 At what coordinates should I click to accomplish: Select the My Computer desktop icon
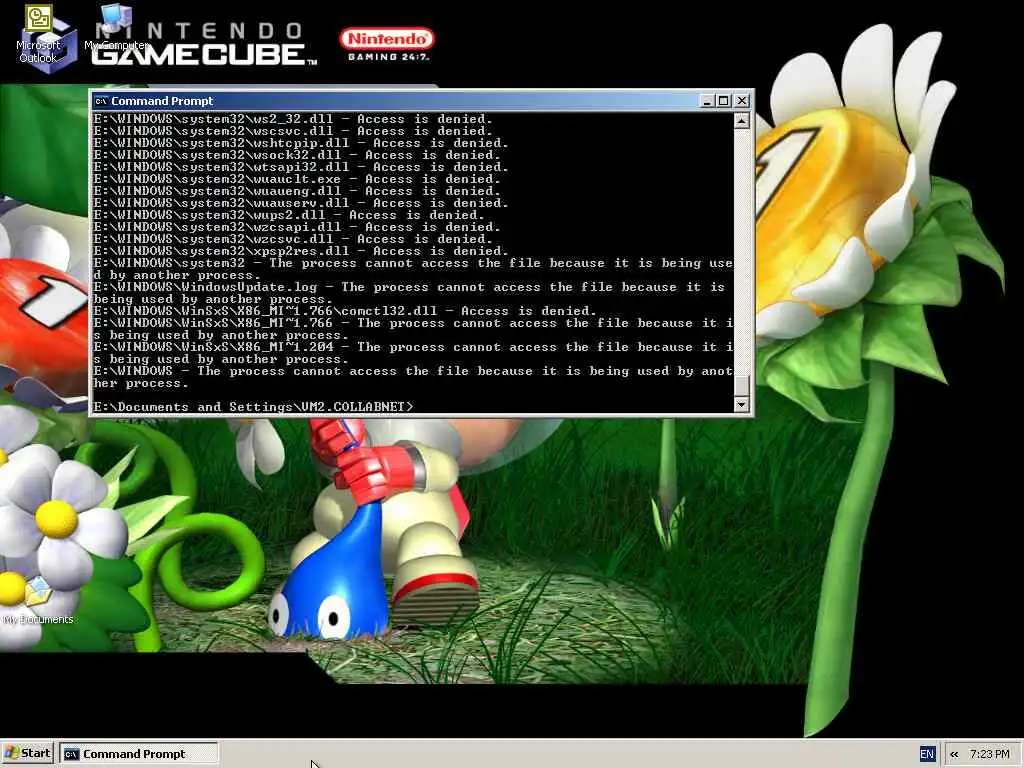point(116,27)
